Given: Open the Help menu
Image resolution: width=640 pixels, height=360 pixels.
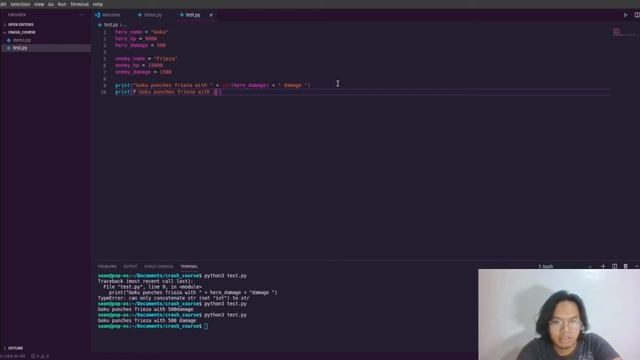Looking at the screenshot, I should click(x=98, y=4).
